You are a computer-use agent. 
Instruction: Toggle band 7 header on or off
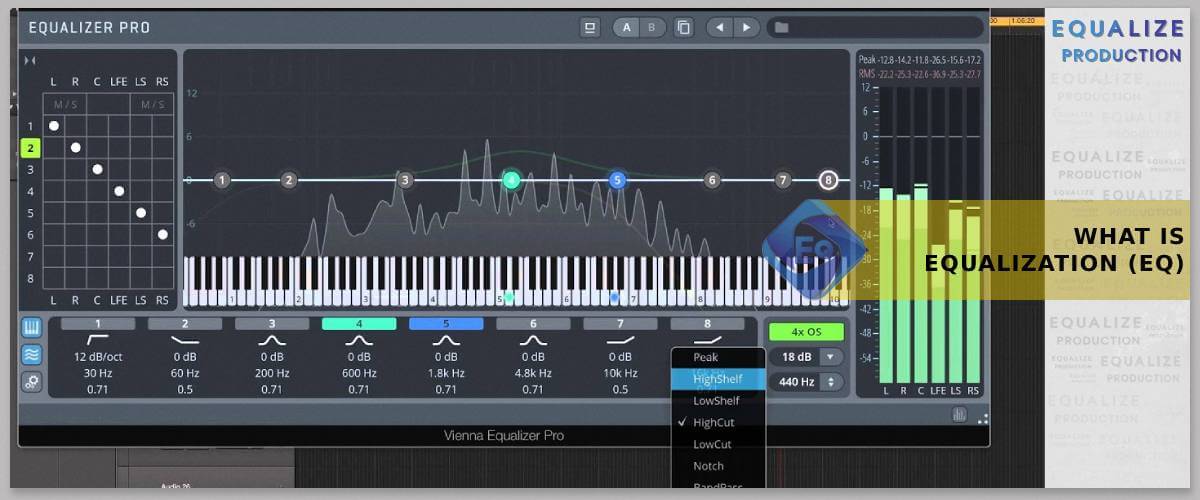point(620,324)
